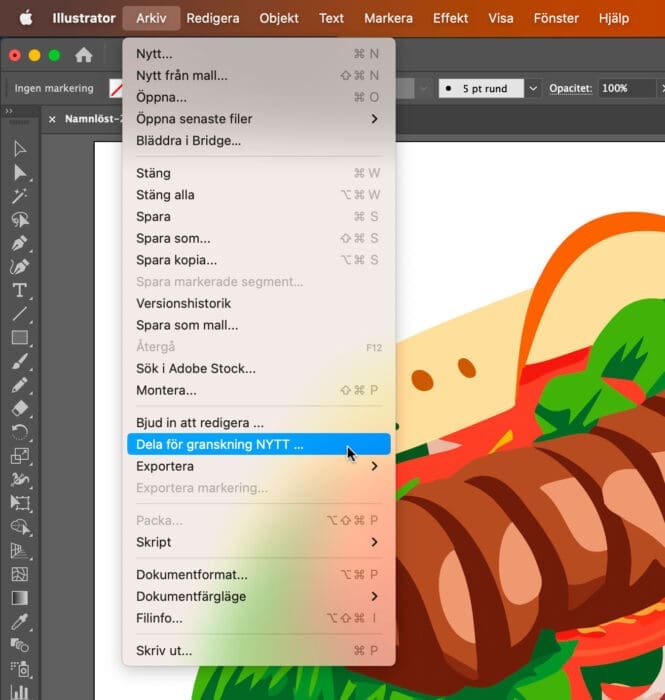This screenshot has width=665, height=700.
Task: Open the Hjälp menu
Action: (x=614, y=18)
